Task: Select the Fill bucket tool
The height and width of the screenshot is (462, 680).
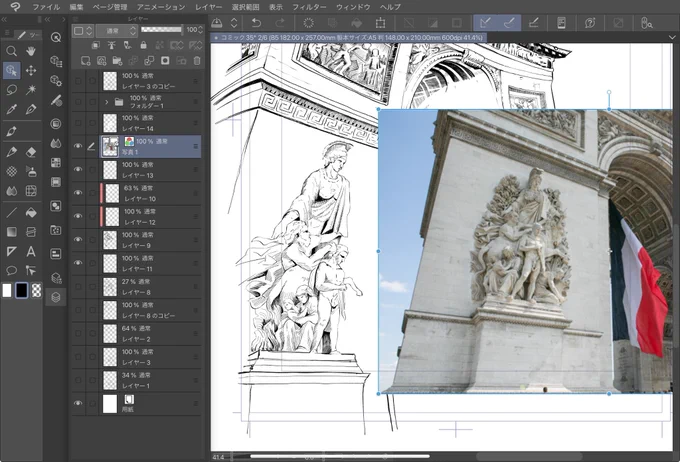Action: click(31, 212)
